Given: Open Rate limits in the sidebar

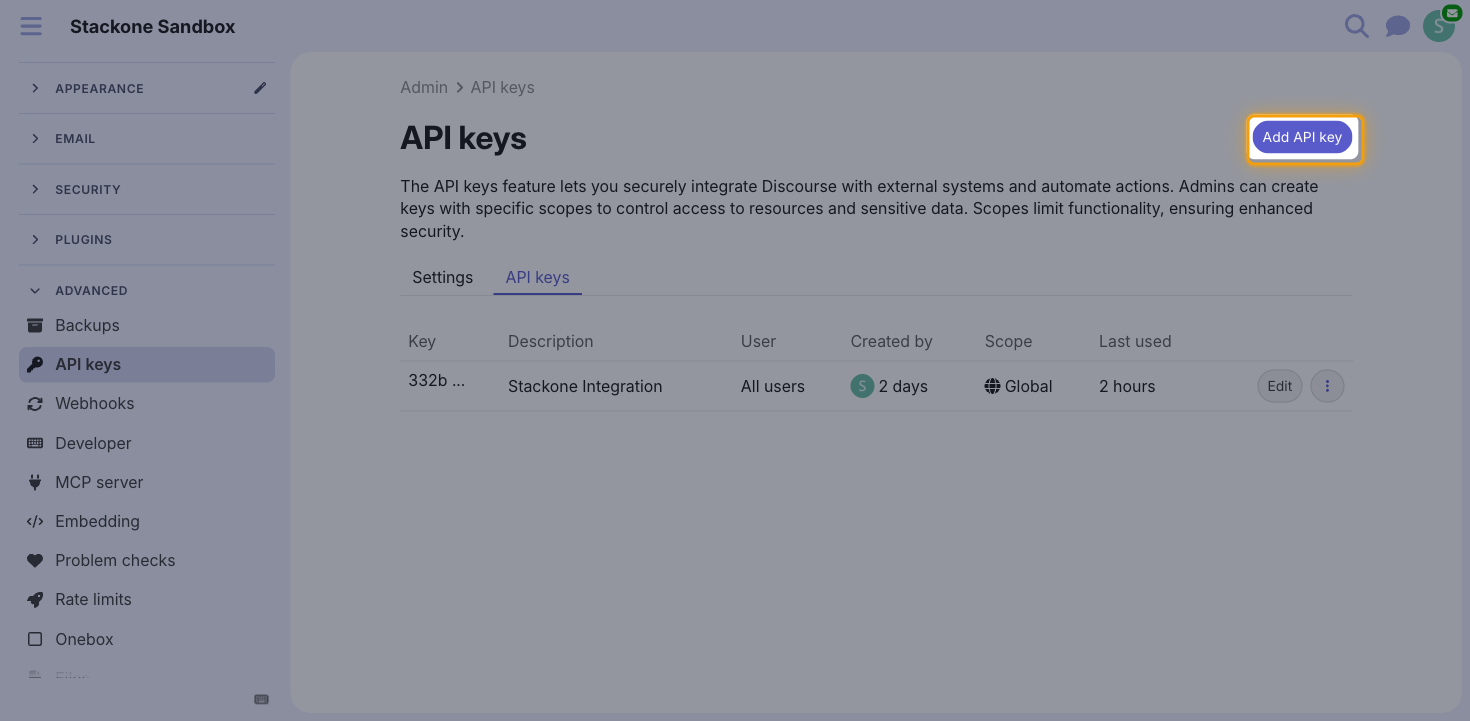Looking at the screenshot, I should [146, 600].
